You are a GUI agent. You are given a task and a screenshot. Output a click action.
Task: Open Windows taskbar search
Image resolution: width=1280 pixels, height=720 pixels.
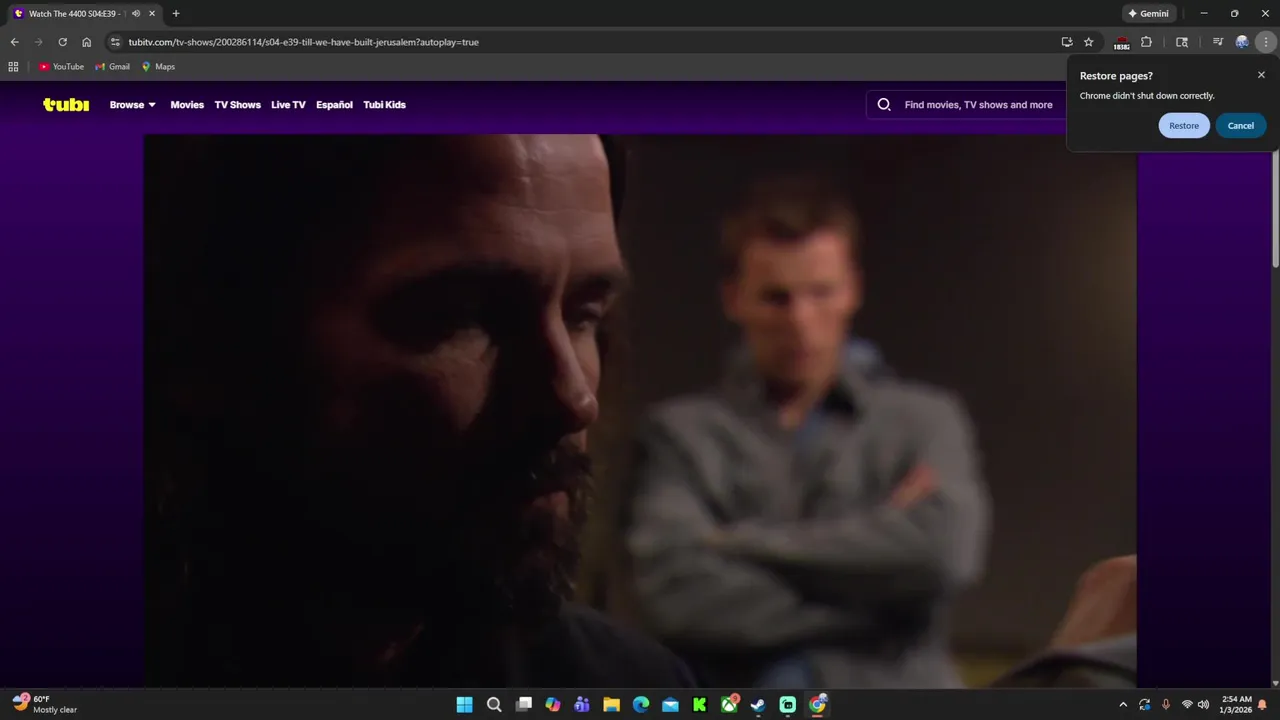coord(494,704)
